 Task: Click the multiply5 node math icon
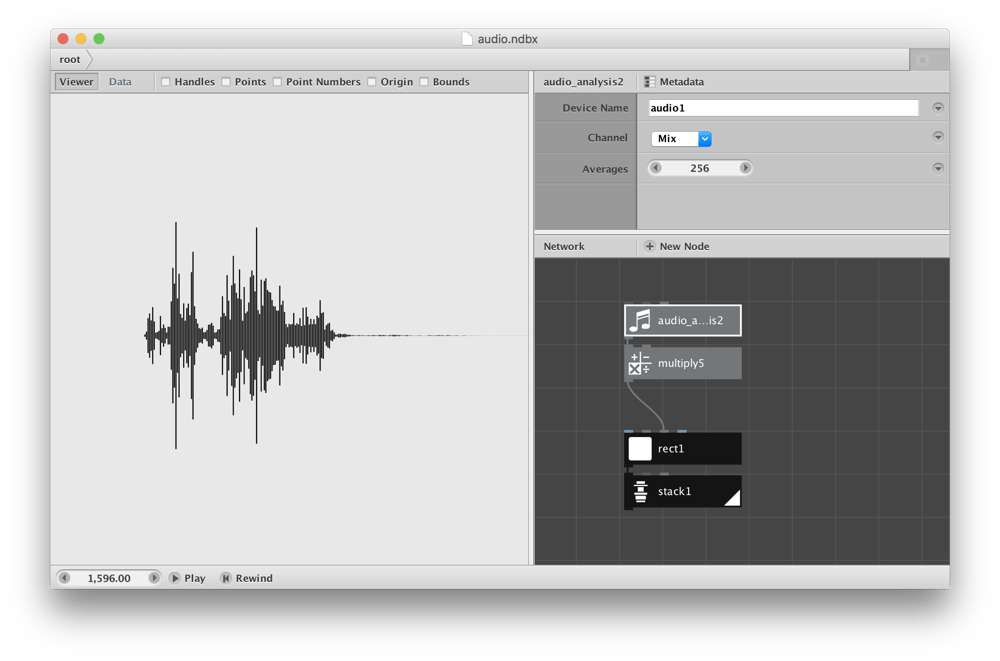pos(640,363)
